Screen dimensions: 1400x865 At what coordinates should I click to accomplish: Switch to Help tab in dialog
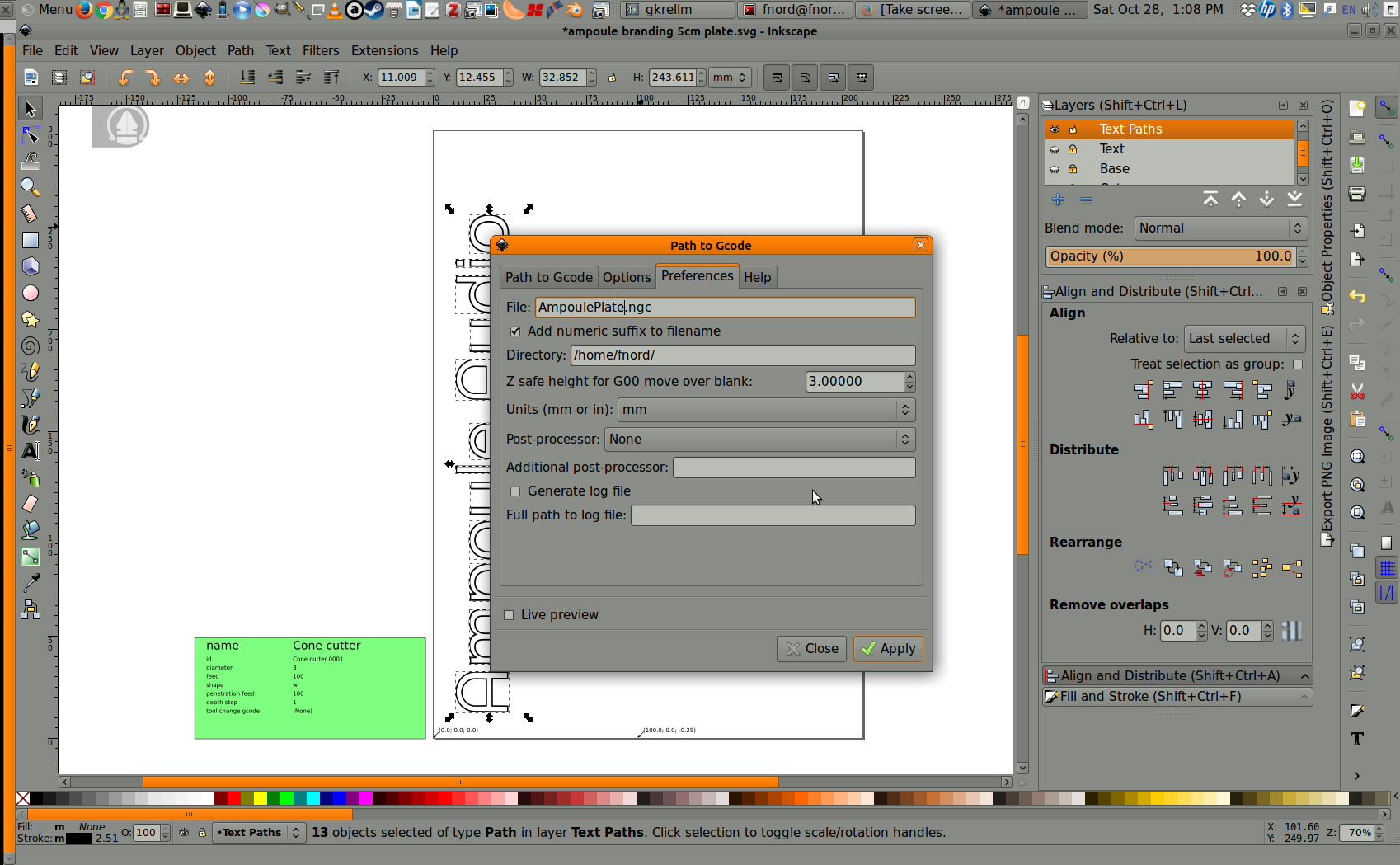tap(757, 278)
